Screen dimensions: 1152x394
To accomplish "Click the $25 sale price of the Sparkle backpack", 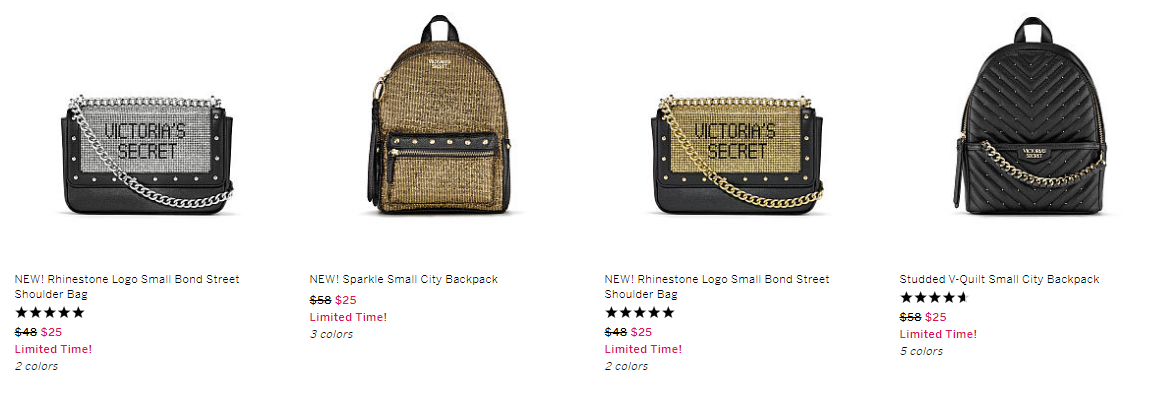I will pos(346,300).
